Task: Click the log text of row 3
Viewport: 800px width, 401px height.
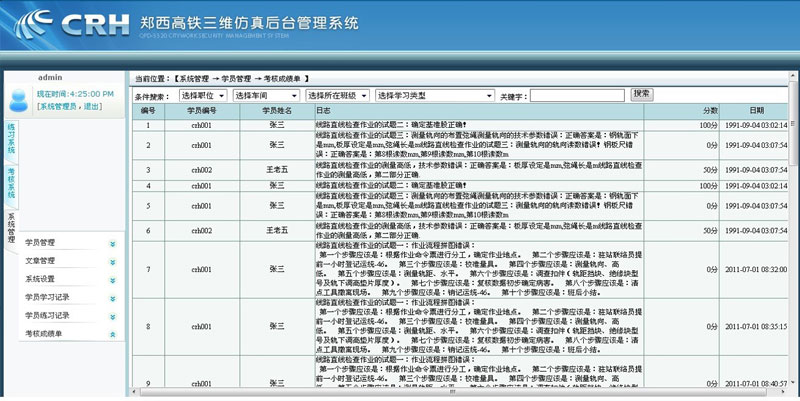Action: pyautogui.click(x=479, y=170)
